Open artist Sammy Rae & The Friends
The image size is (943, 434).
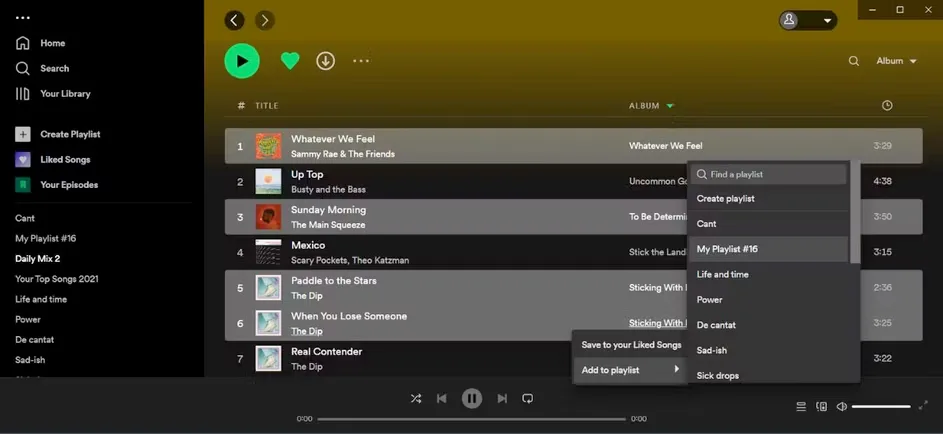click(343, 154)
